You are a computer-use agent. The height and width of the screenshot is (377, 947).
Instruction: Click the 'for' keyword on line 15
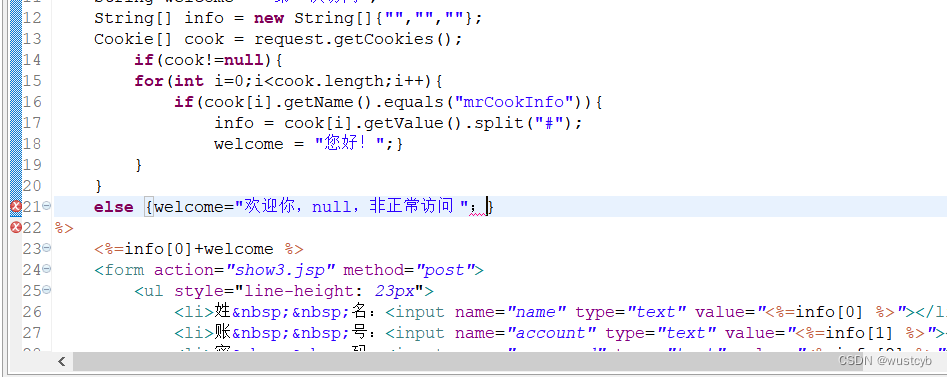(x=149, y=81)
